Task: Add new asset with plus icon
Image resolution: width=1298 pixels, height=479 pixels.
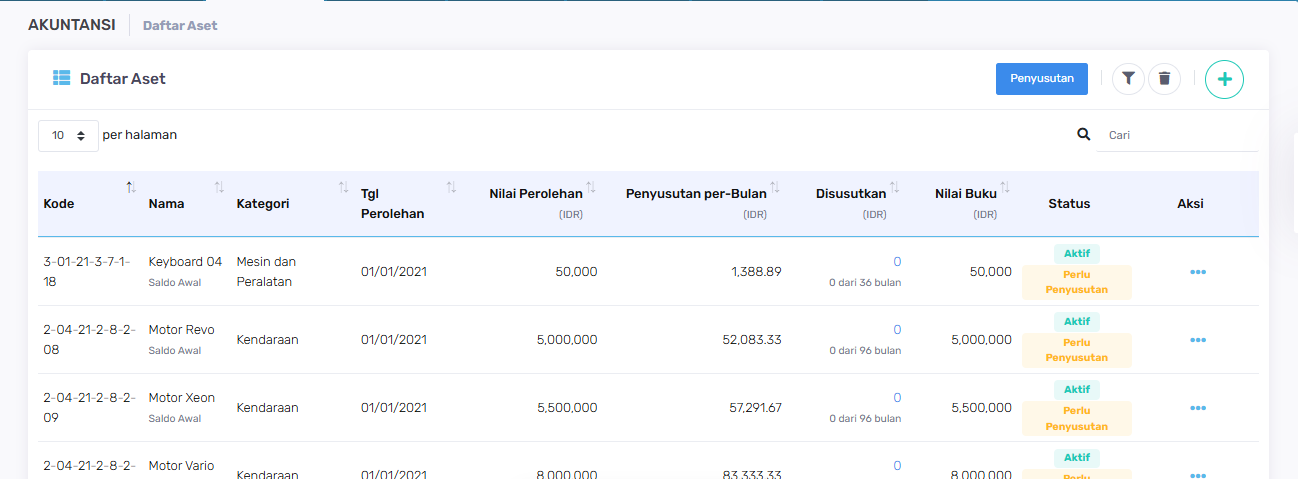Action: point(1224,79)
